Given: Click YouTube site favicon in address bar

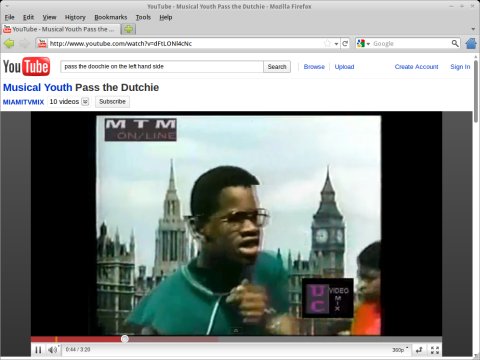Looking at the screenshot, I should tap(42, 43).
